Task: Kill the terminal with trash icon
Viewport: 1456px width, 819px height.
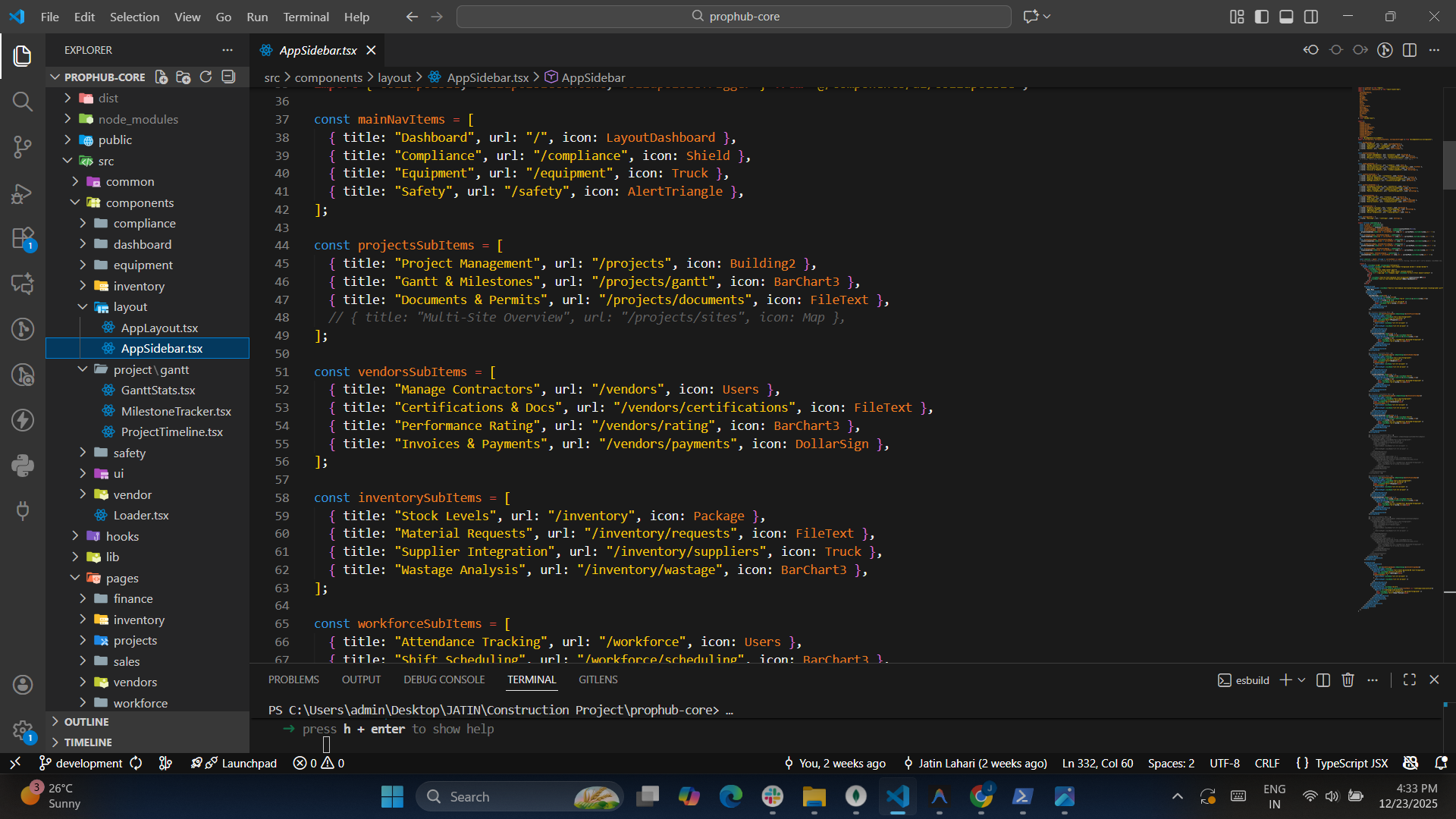Action: 1348,680
